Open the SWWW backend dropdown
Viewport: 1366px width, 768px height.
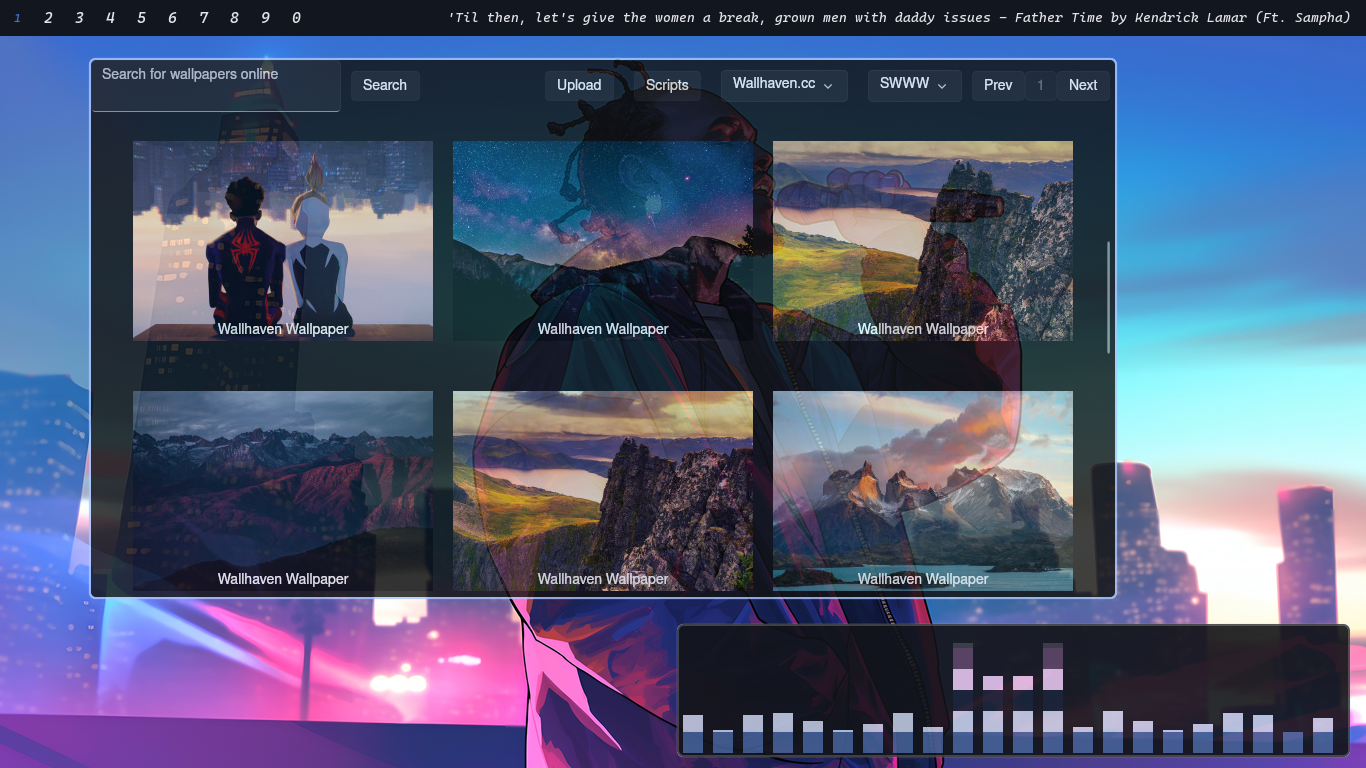[x=913, y=85]
